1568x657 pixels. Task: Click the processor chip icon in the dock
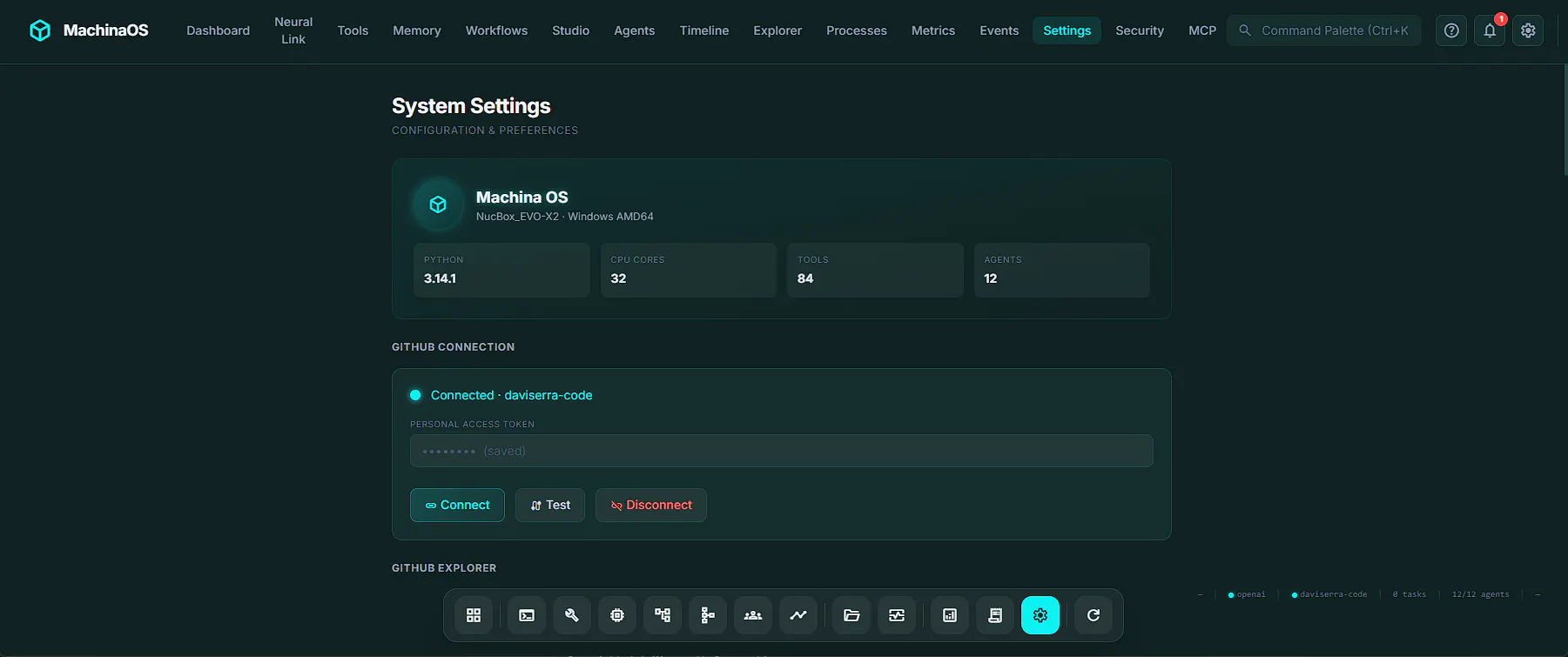[x=617, y=615]
